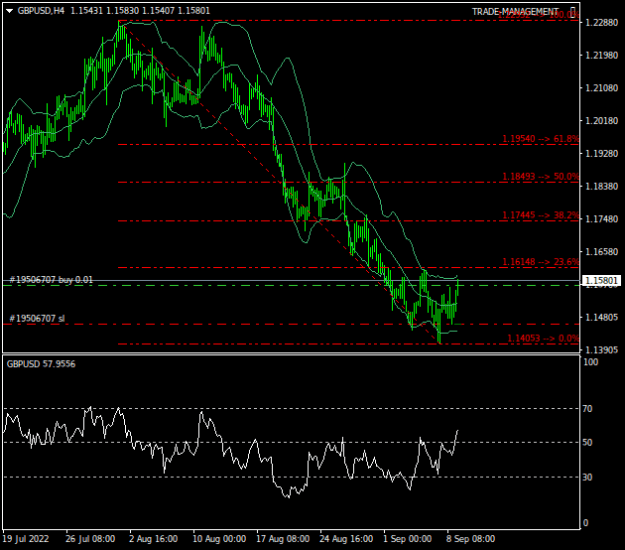Viewport: 625px width, 550px height.
Task: Click the 10 Aug 00:00 time label
Action: pos(219,539)
